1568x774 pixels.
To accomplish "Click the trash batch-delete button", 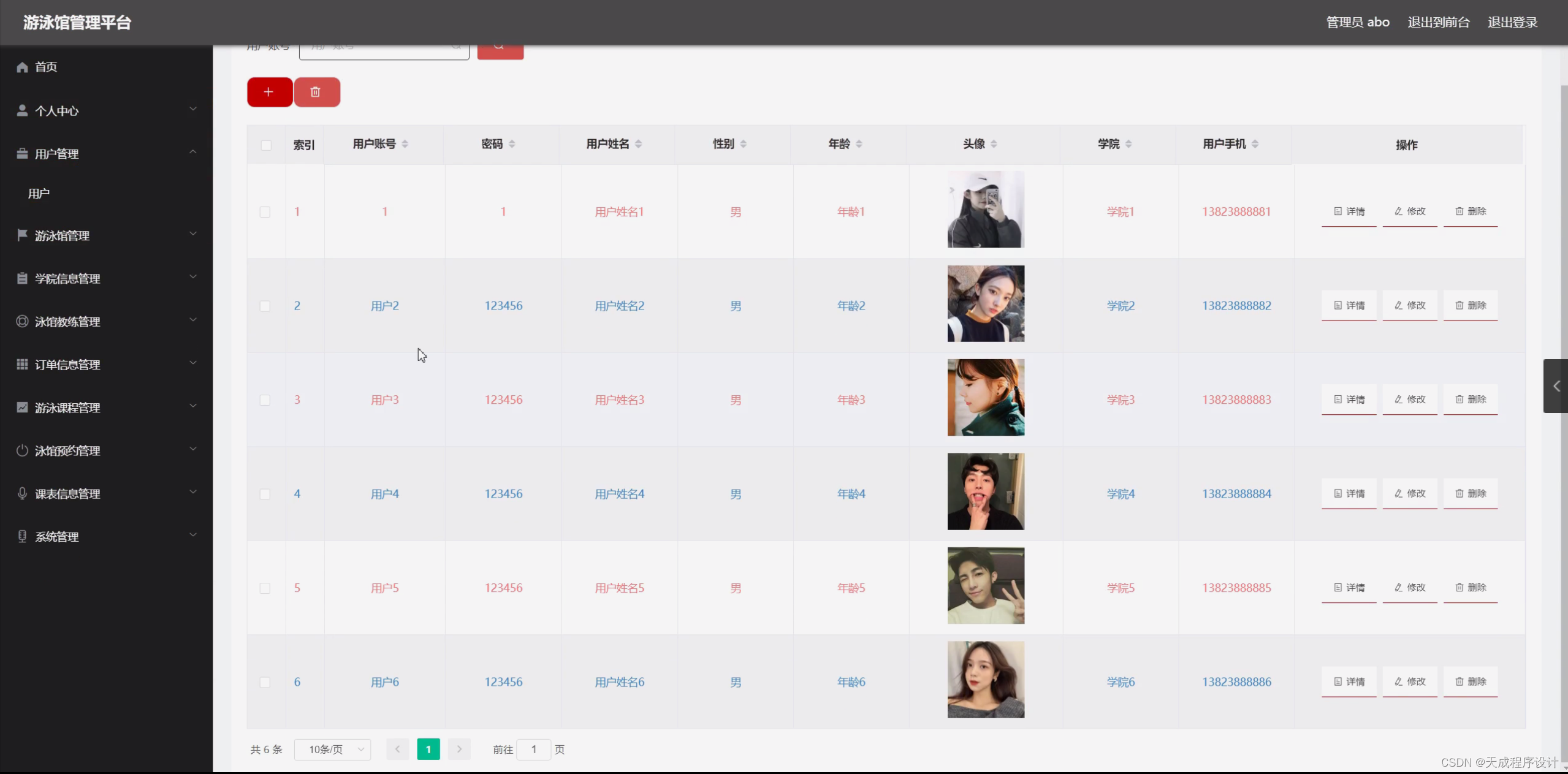I will pyautogui.click(x=316, y=92).
